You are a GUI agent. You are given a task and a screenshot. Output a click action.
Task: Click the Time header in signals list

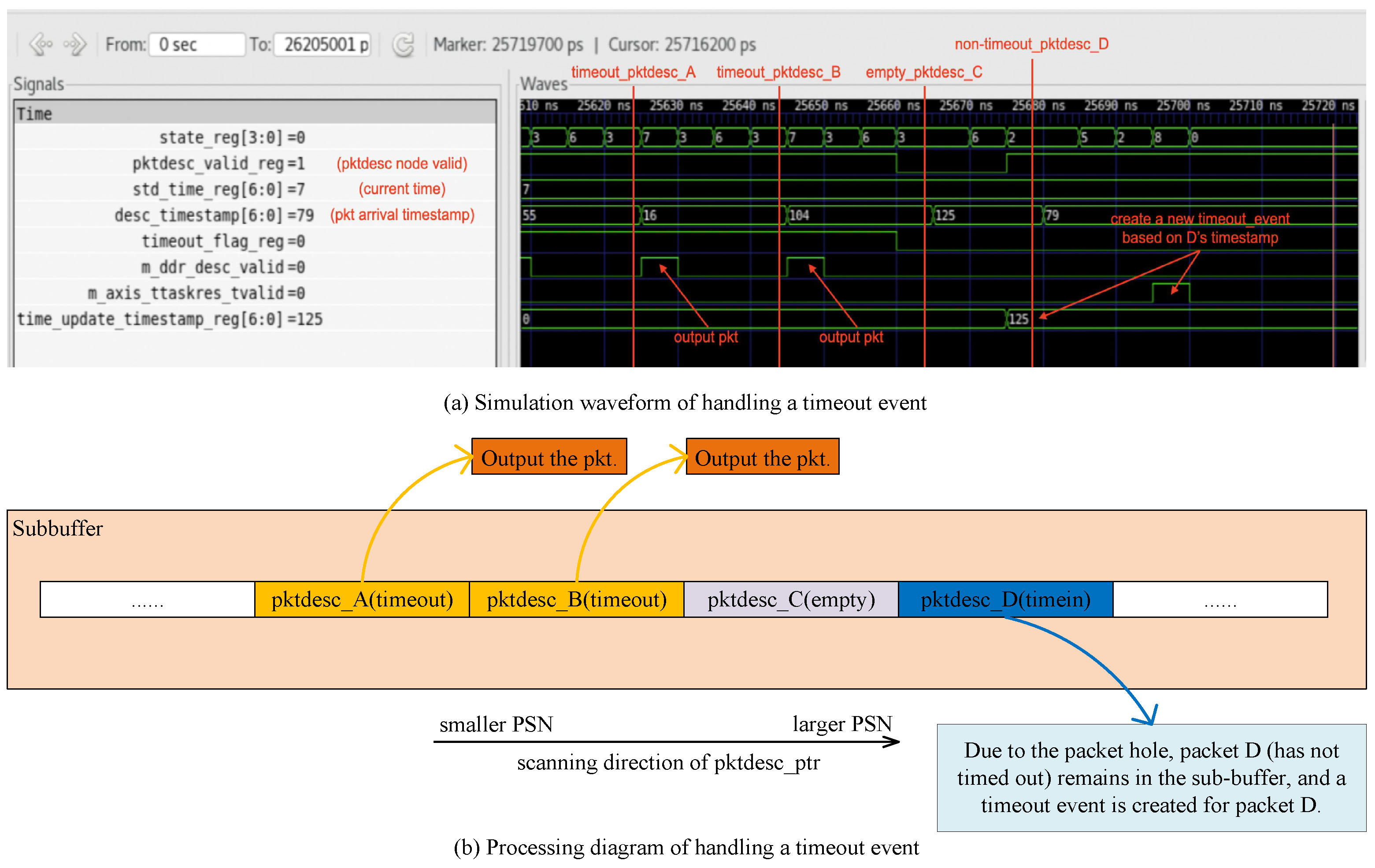[34, 114]
